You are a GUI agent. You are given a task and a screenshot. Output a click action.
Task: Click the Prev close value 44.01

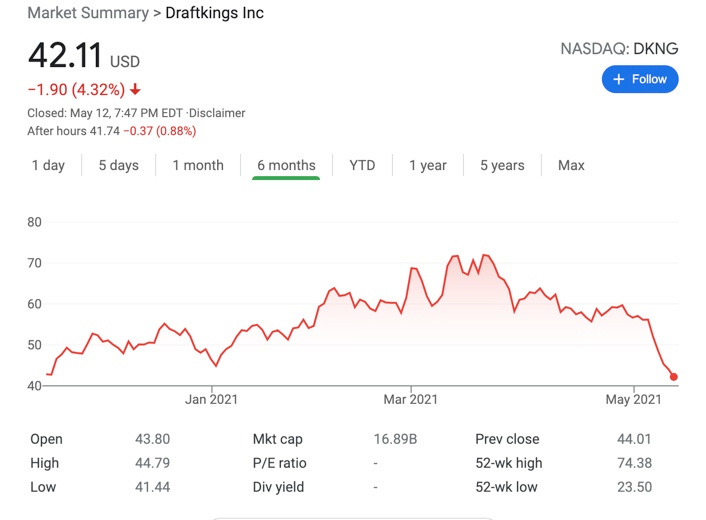point(634,439)
